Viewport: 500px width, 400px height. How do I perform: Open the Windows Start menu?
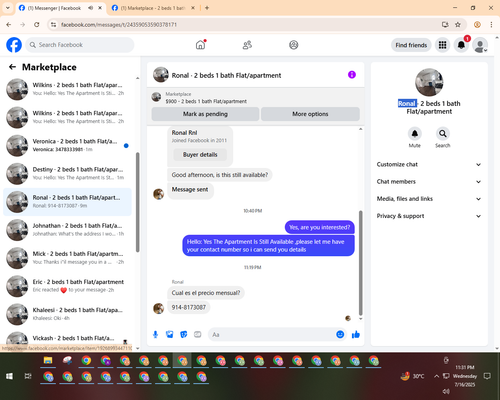tap(9, 376)
